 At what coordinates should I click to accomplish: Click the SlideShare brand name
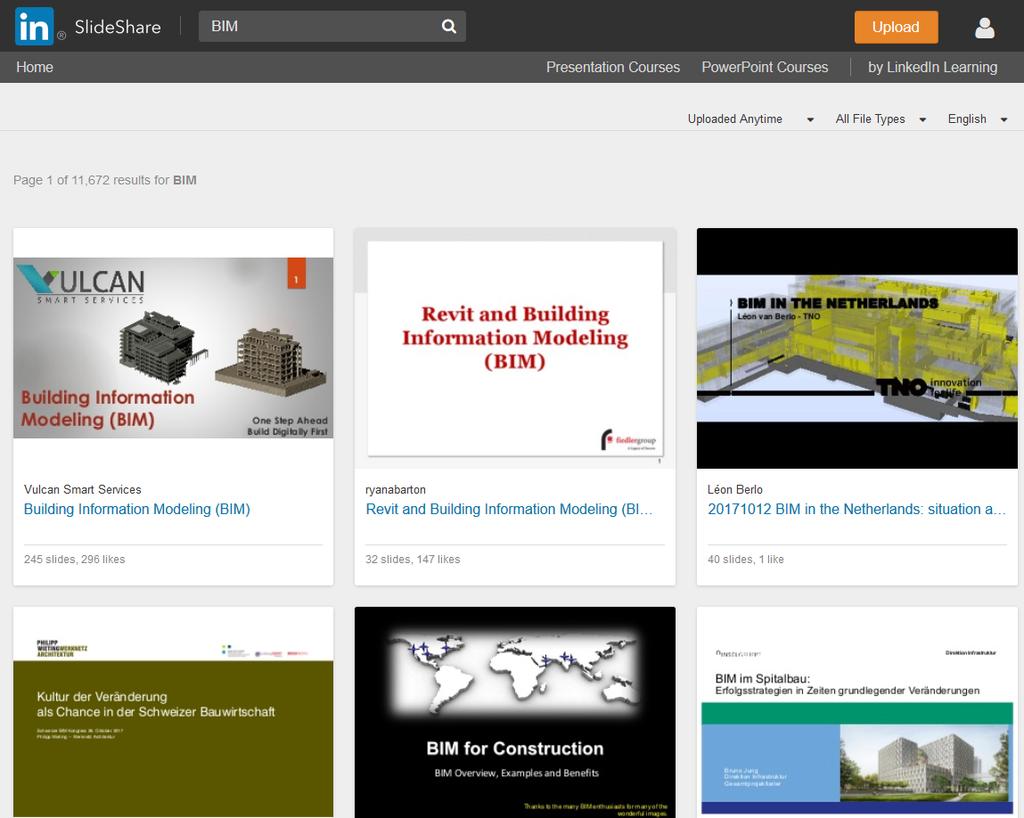tap(118, 27)
